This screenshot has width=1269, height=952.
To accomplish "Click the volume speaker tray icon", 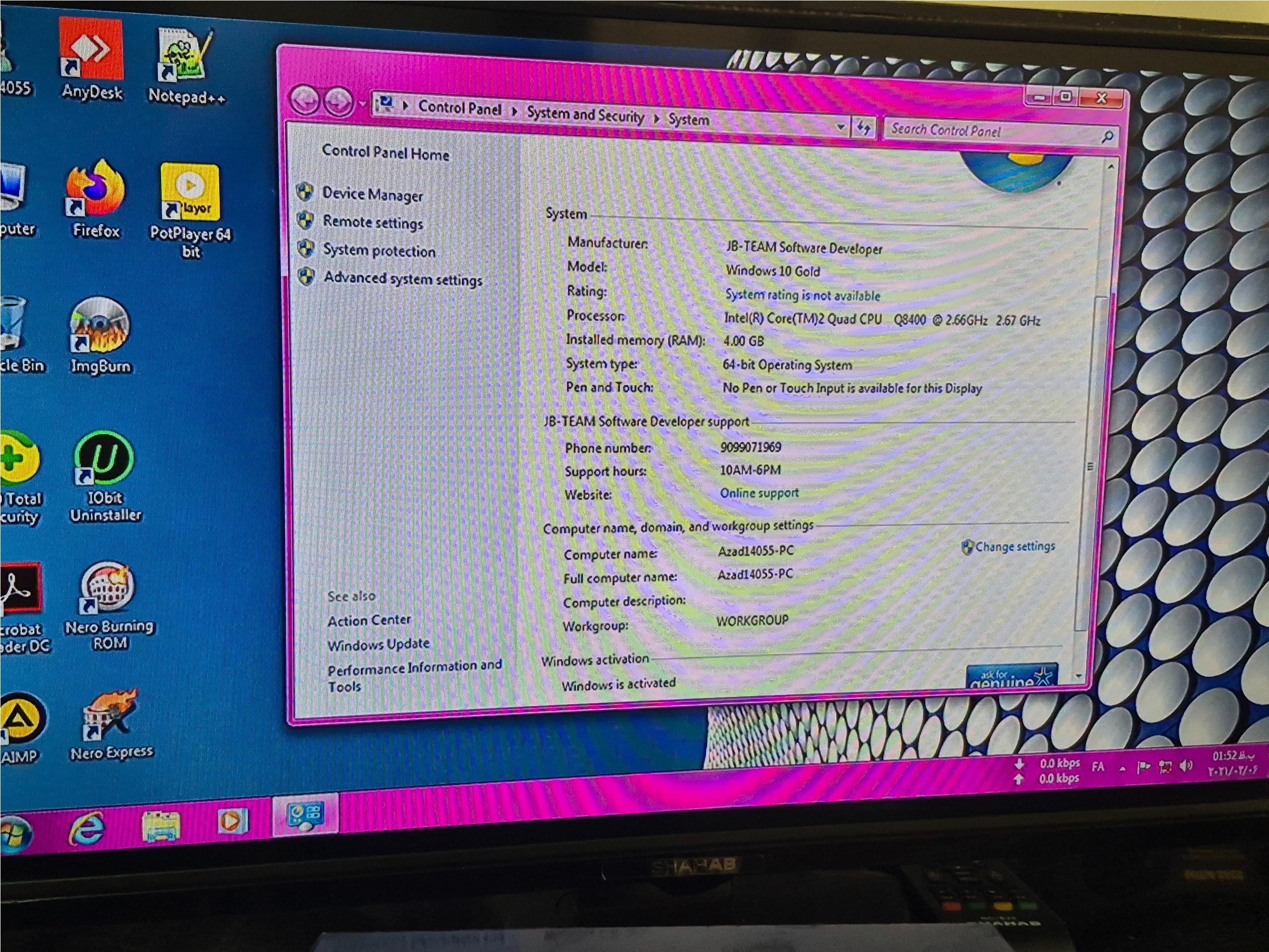I will pos(1186,766).
